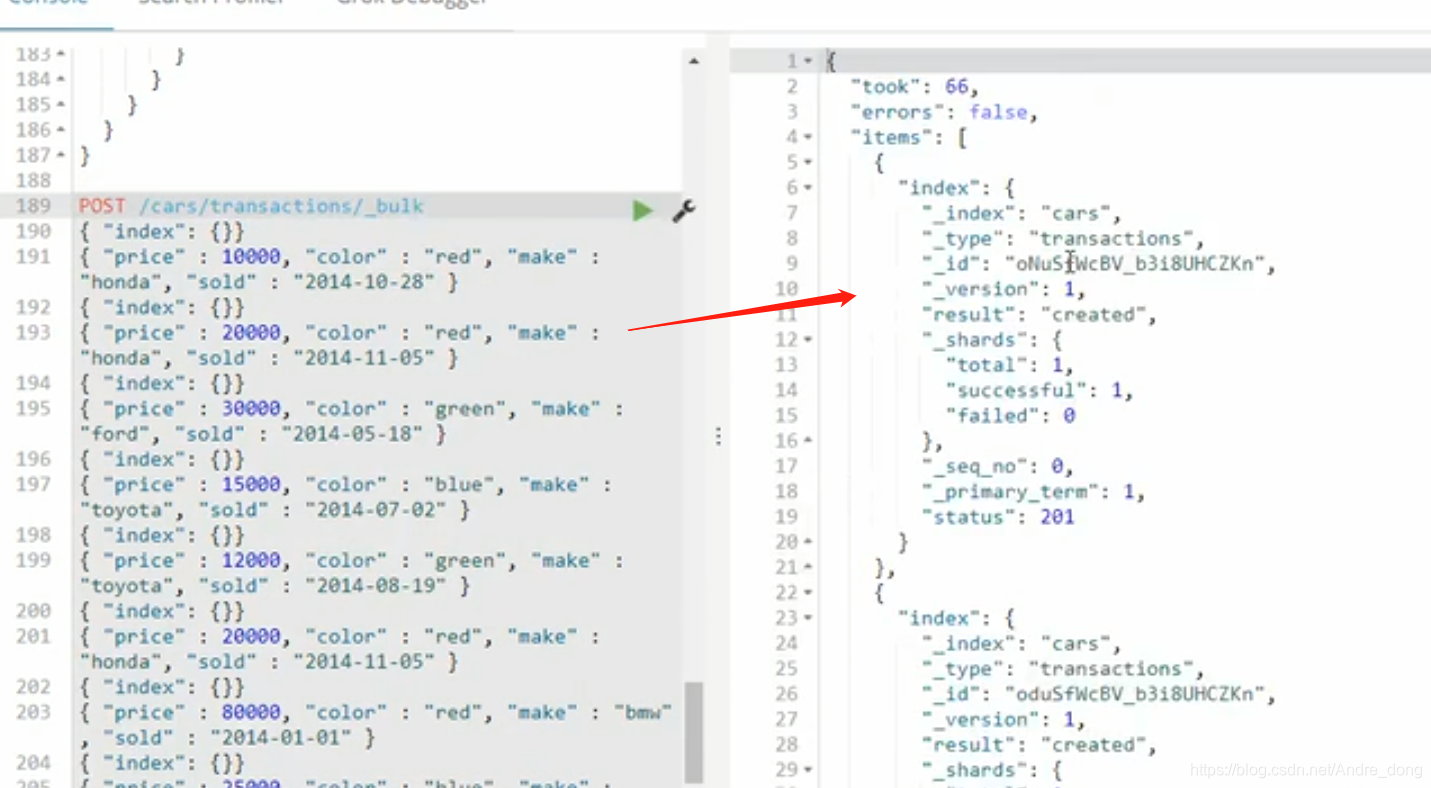Screen dimensions: 1431x788
Task: Click "_version": 1 on response line 10
Action: pyautogui.click(x=1003, y=289)
